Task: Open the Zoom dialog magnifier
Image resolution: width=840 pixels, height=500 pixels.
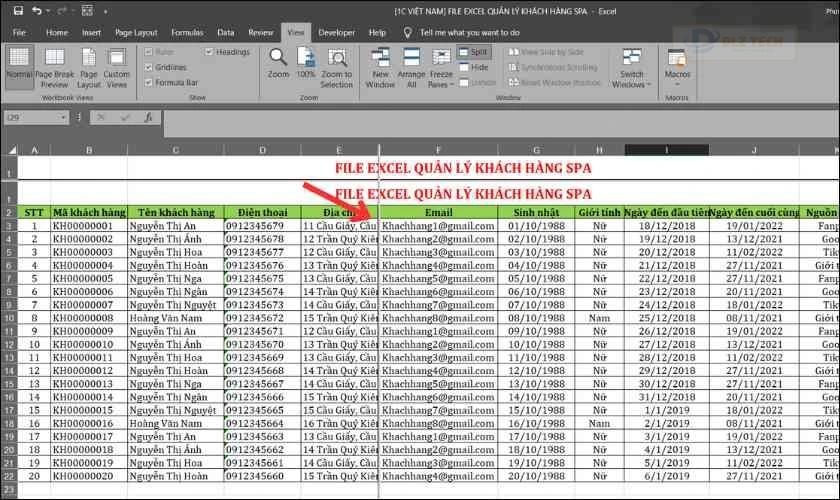Action: point(278,63)
